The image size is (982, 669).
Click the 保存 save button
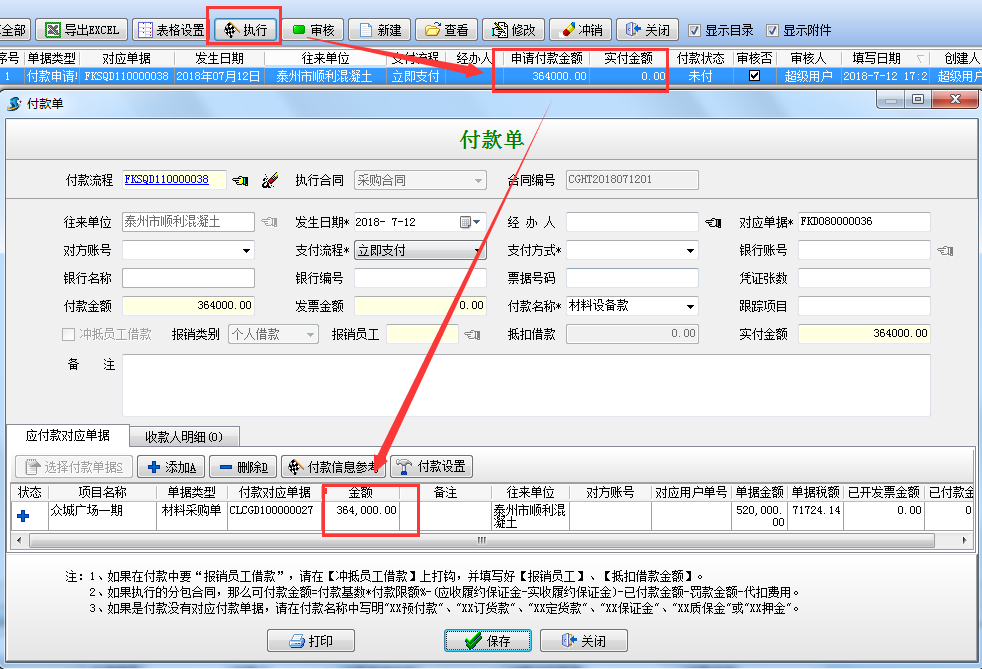coord(486,641)
